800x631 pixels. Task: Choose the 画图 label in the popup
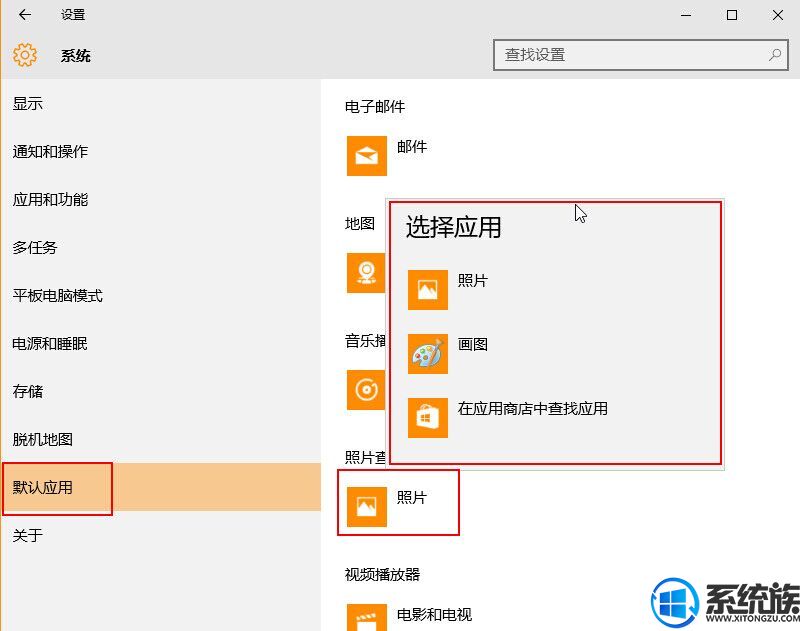(x=472, y=344)
